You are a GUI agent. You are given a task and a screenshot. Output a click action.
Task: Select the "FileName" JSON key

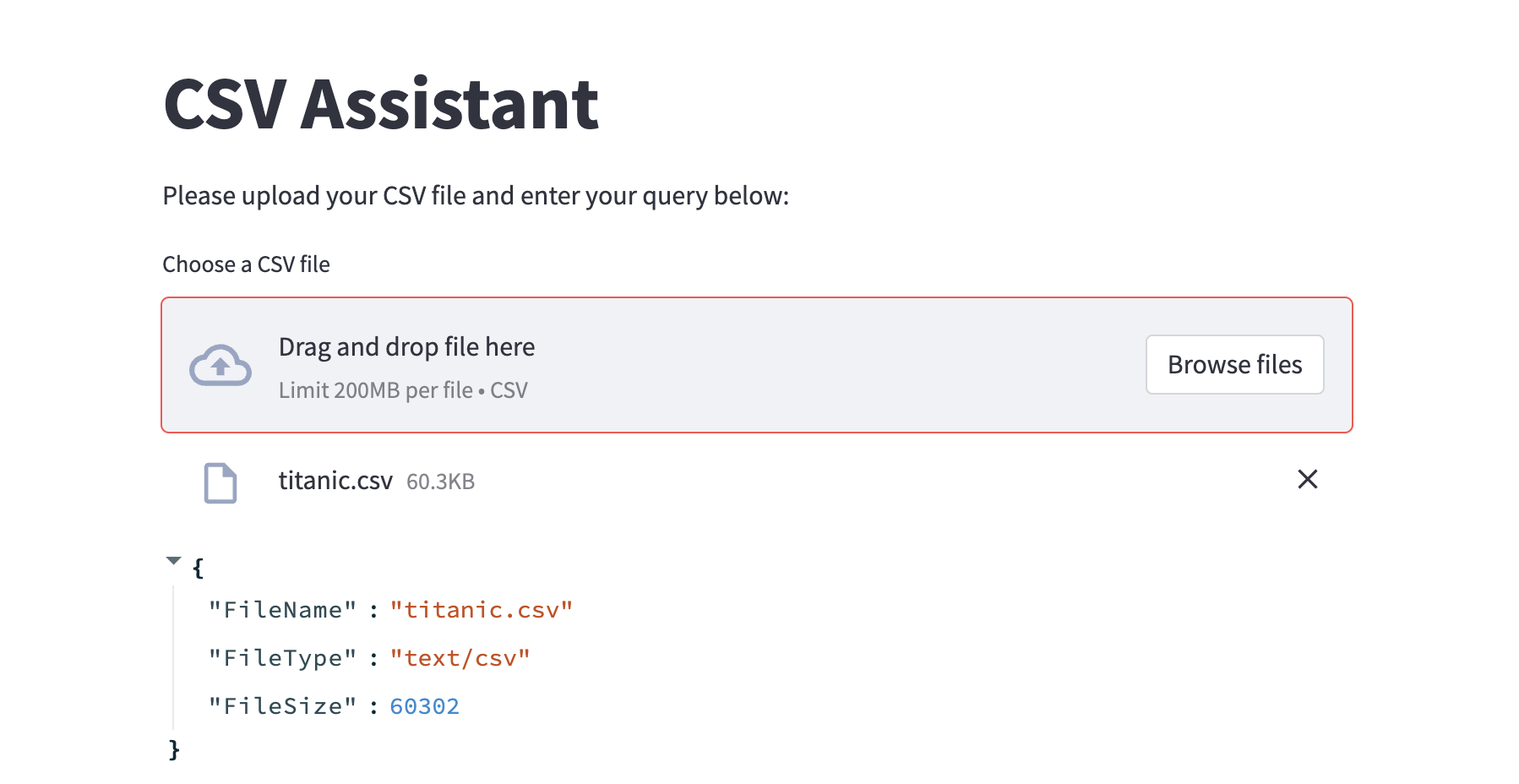[x=283, y=610]
